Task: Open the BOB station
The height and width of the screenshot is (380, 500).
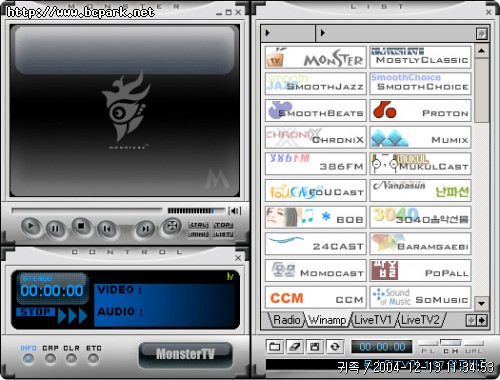Action: [316, 217]
